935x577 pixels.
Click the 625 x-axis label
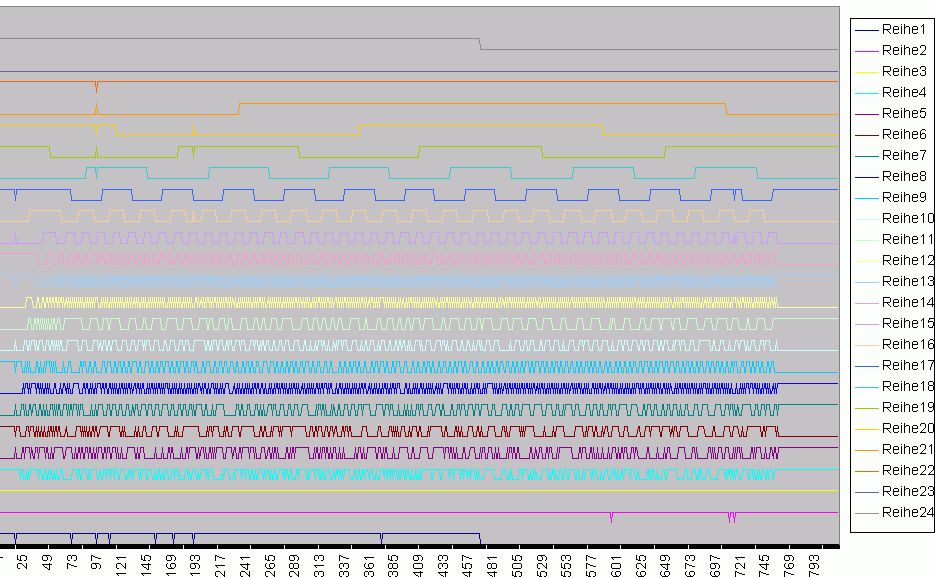pyautogui.click(x=640, y=566)
